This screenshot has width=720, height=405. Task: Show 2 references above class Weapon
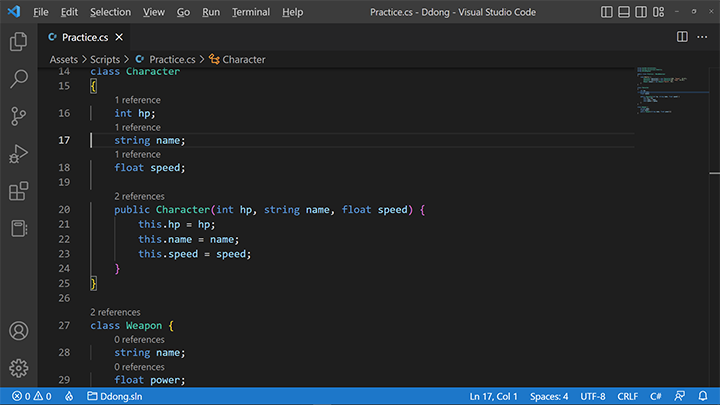coord(115,312)
